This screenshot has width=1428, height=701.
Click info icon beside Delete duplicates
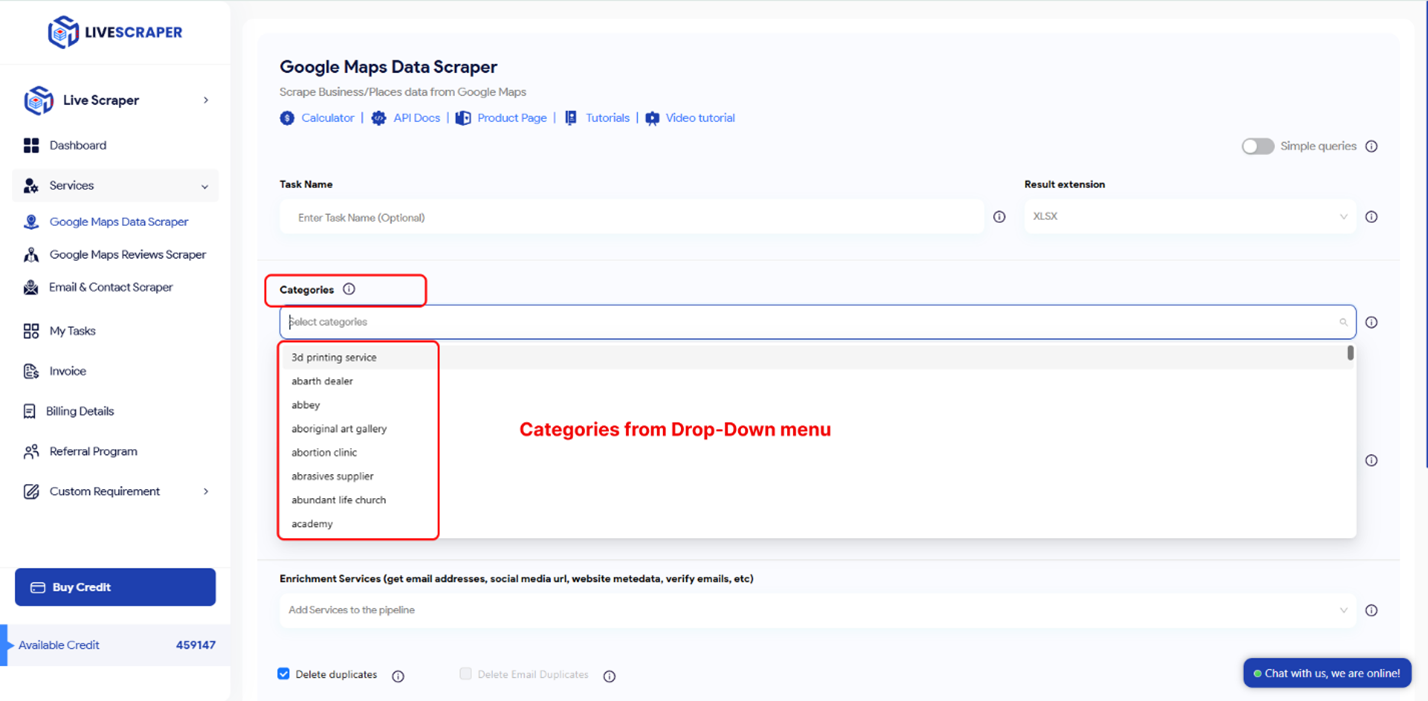click(398, 676)
